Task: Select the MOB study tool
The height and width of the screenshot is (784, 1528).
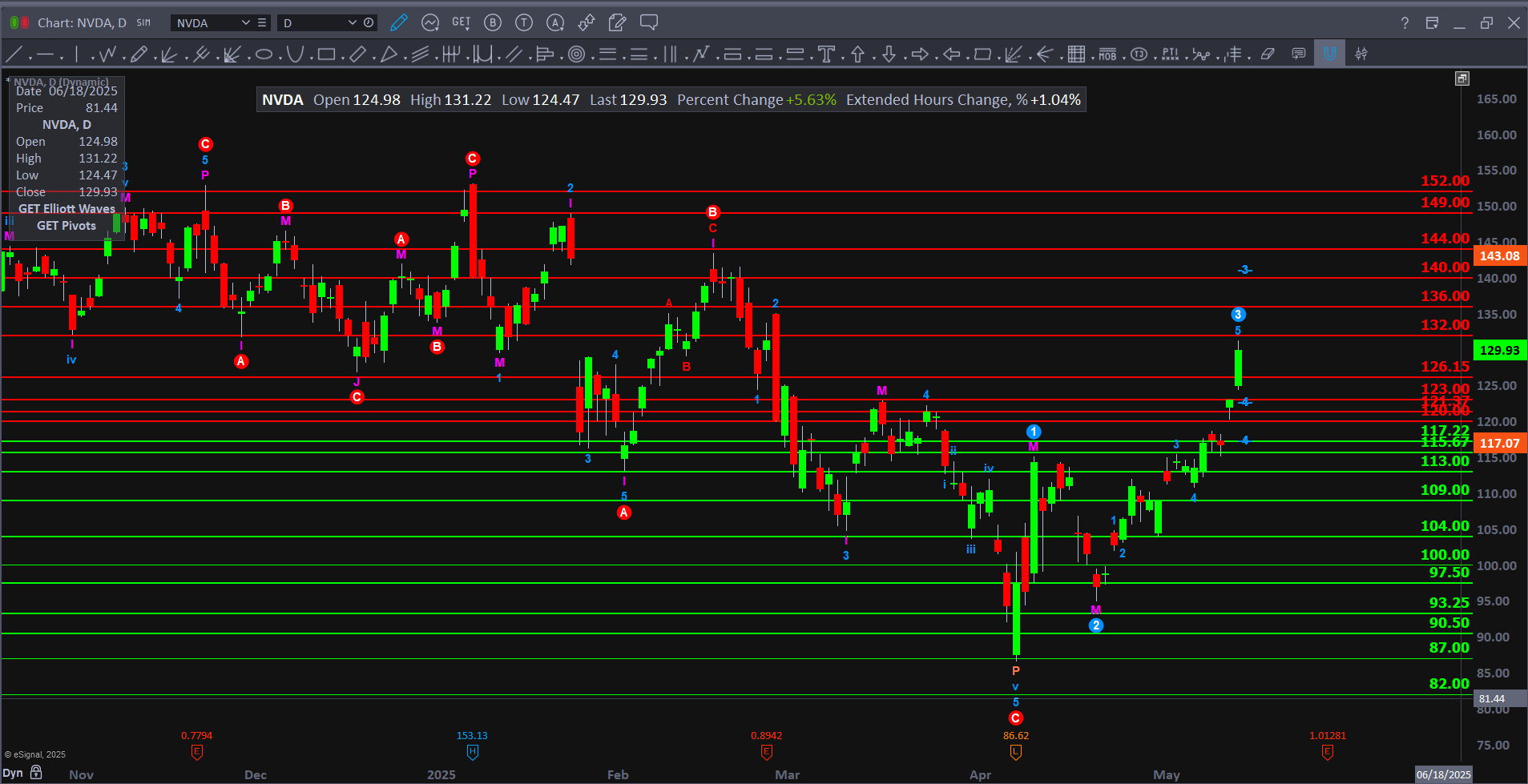Action: pyautogui.click(x=1107, y=54)
